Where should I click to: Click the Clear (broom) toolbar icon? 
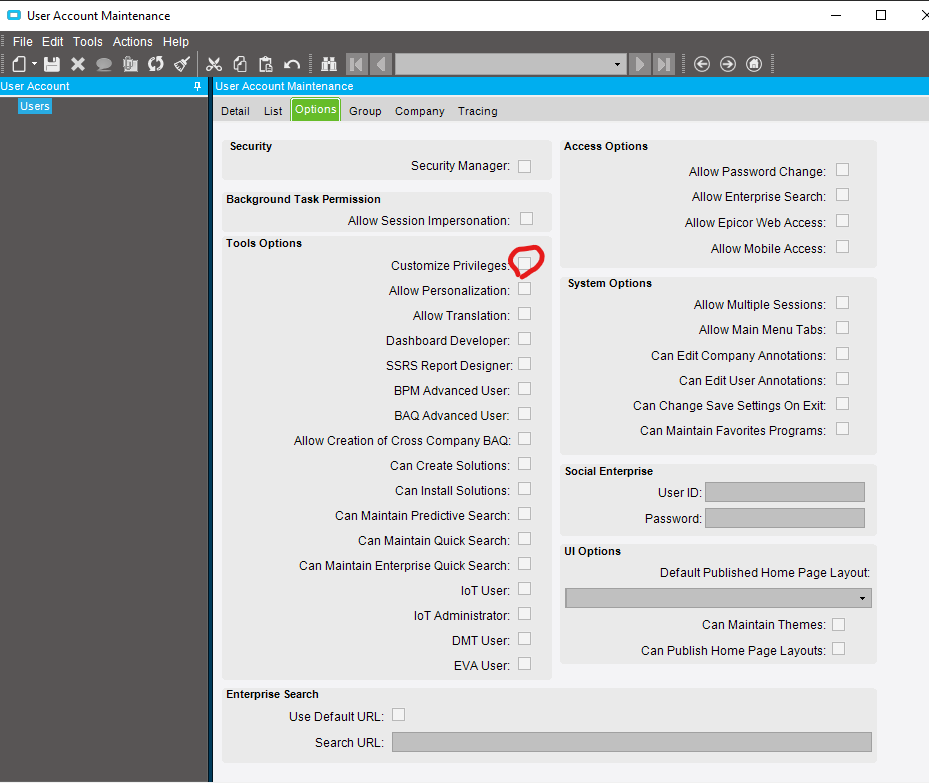click(182, 63)
